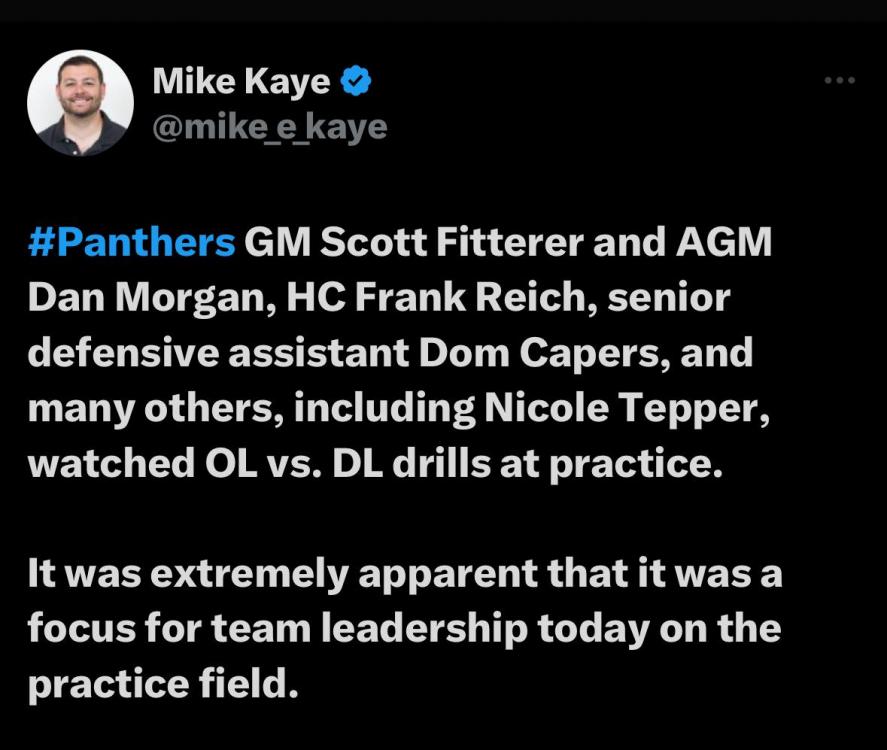The width and height of the screenshot is (887, 750).
Task: Click the blue verified badge
Action: coord(356,81)
